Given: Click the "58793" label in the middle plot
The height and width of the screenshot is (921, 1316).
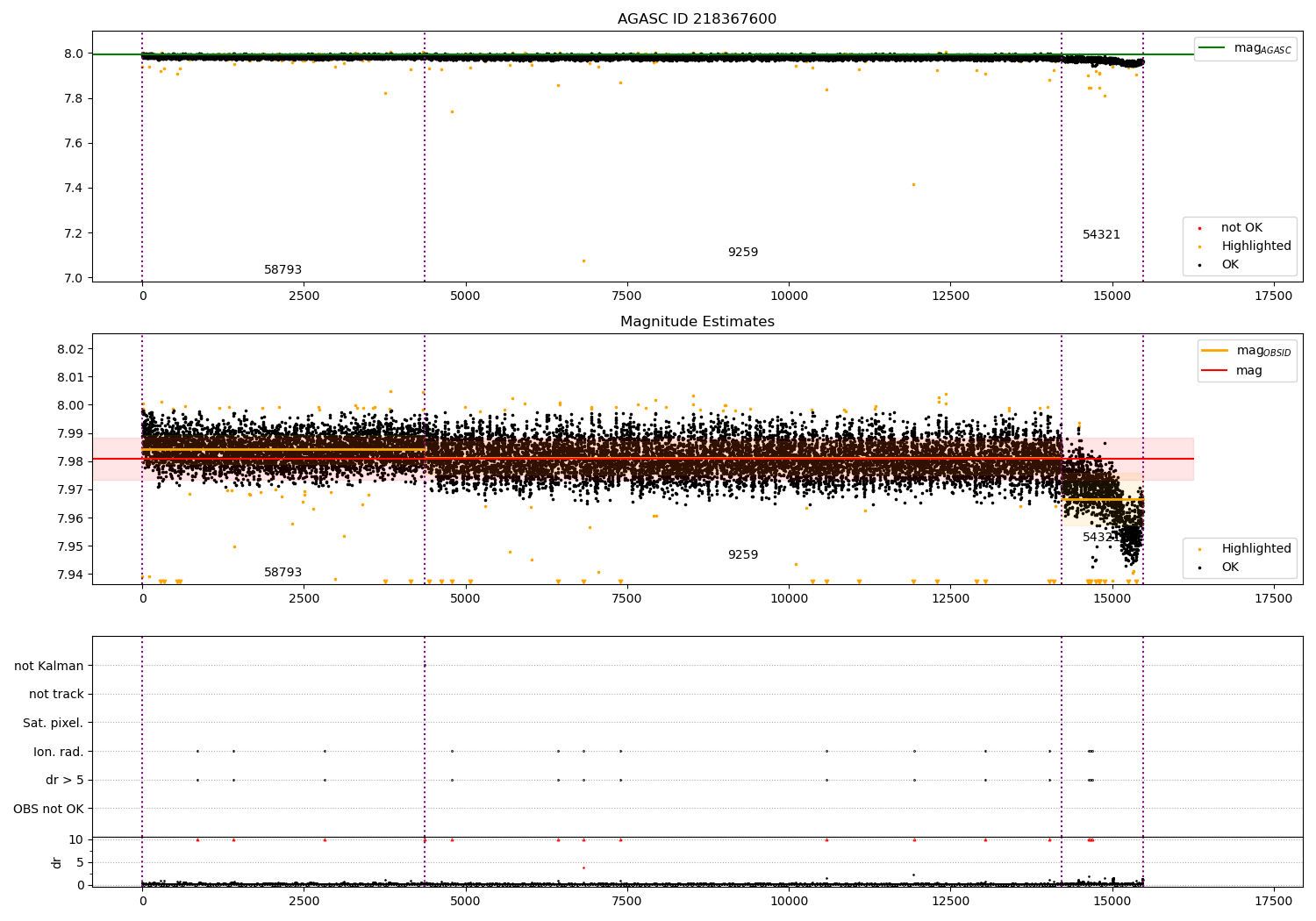Looking at the screenshot, I should [x=283, y=573].
